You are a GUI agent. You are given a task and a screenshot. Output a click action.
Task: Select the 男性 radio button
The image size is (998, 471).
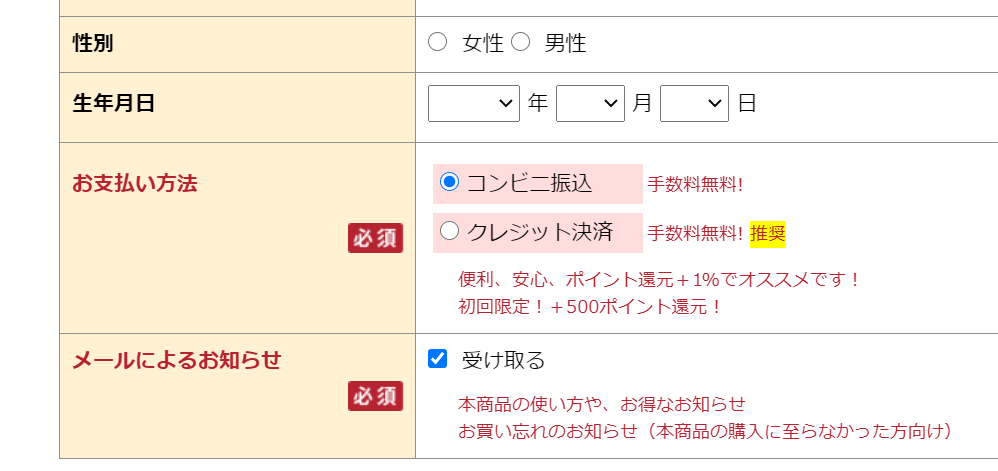[x=521, y=43]
